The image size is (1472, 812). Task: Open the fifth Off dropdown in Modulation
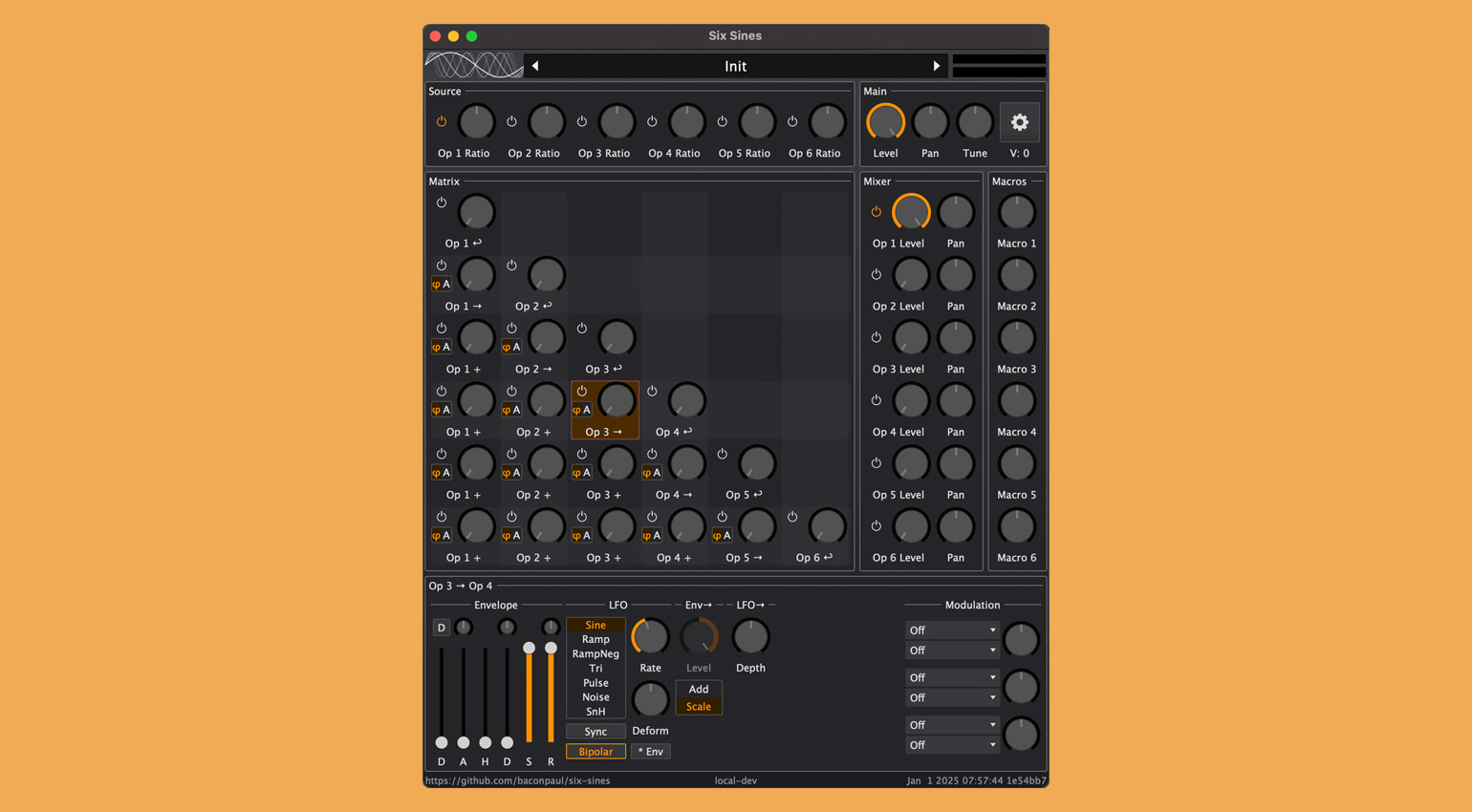[x=952, y=725]
